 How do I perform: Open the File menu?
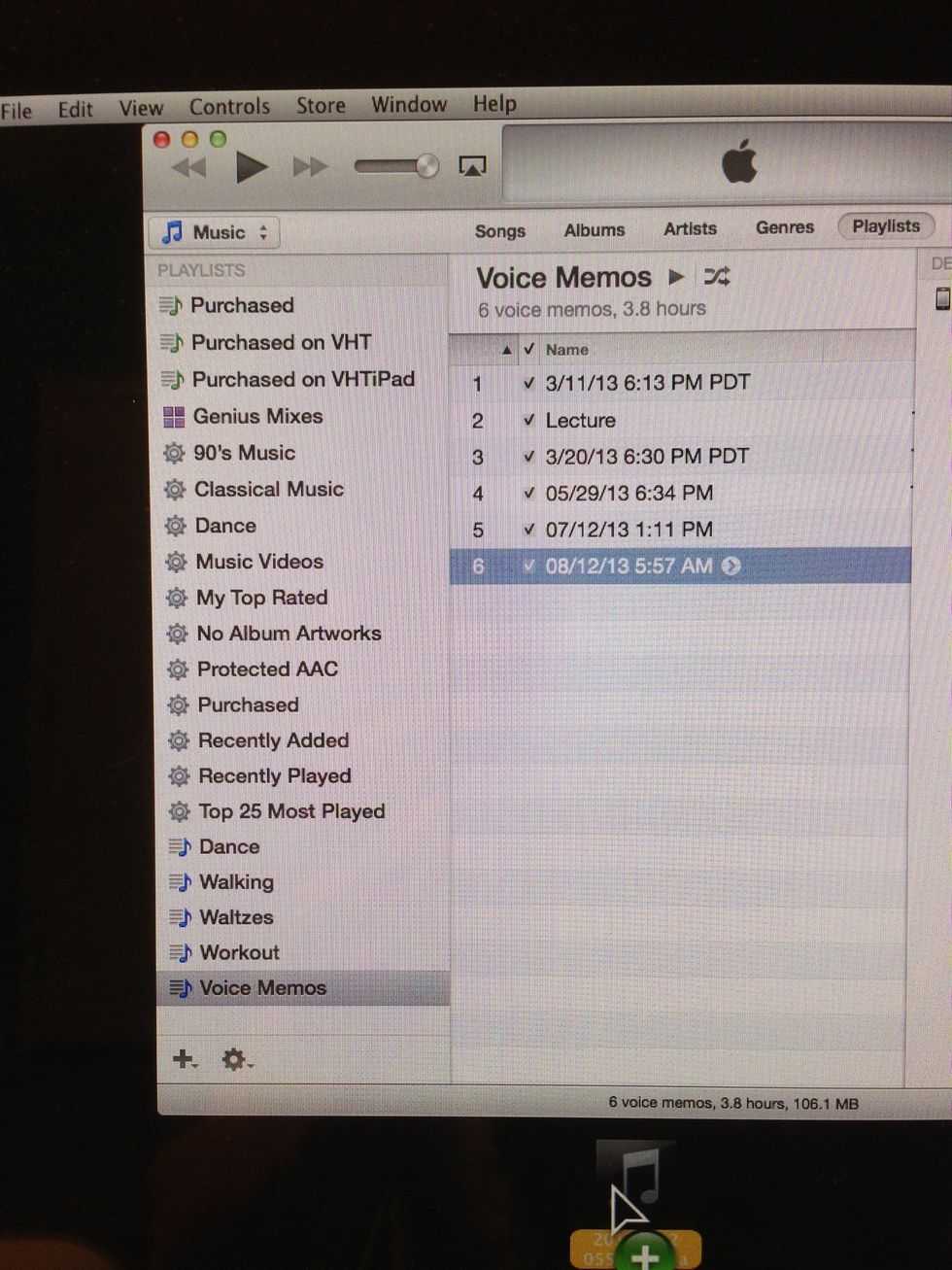click(x=17, y=110)
